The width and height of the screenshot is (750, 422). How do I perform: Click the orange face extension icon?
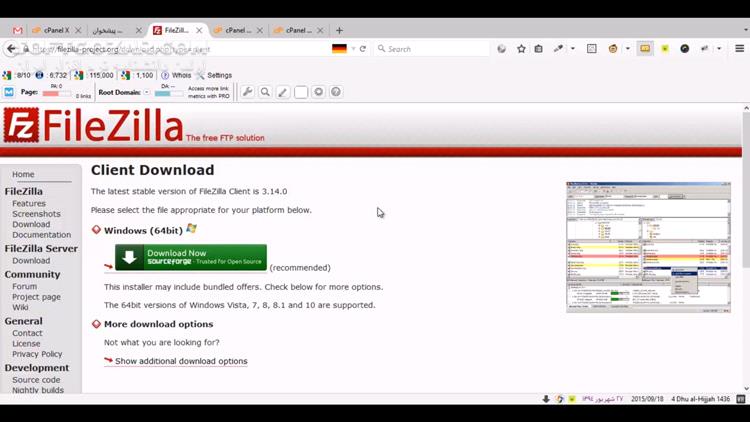613,49
